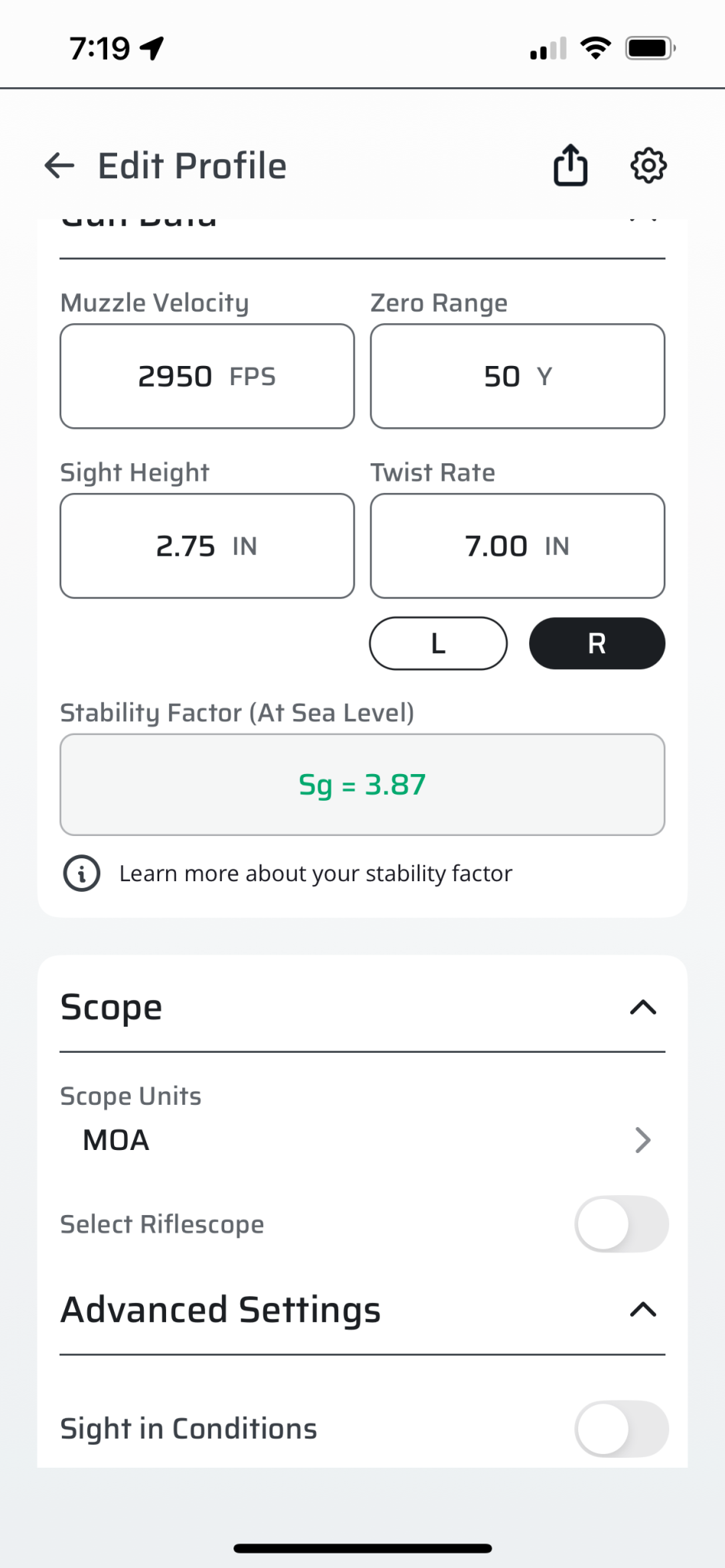Edit the Sight Height field
This screenshot has height=1568, width=725.
tap(207, 546)
